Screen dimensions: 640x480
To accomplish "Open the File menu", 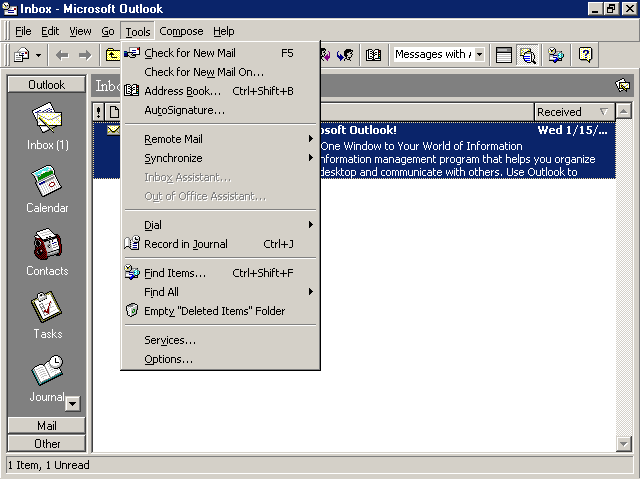I will 23,31.
